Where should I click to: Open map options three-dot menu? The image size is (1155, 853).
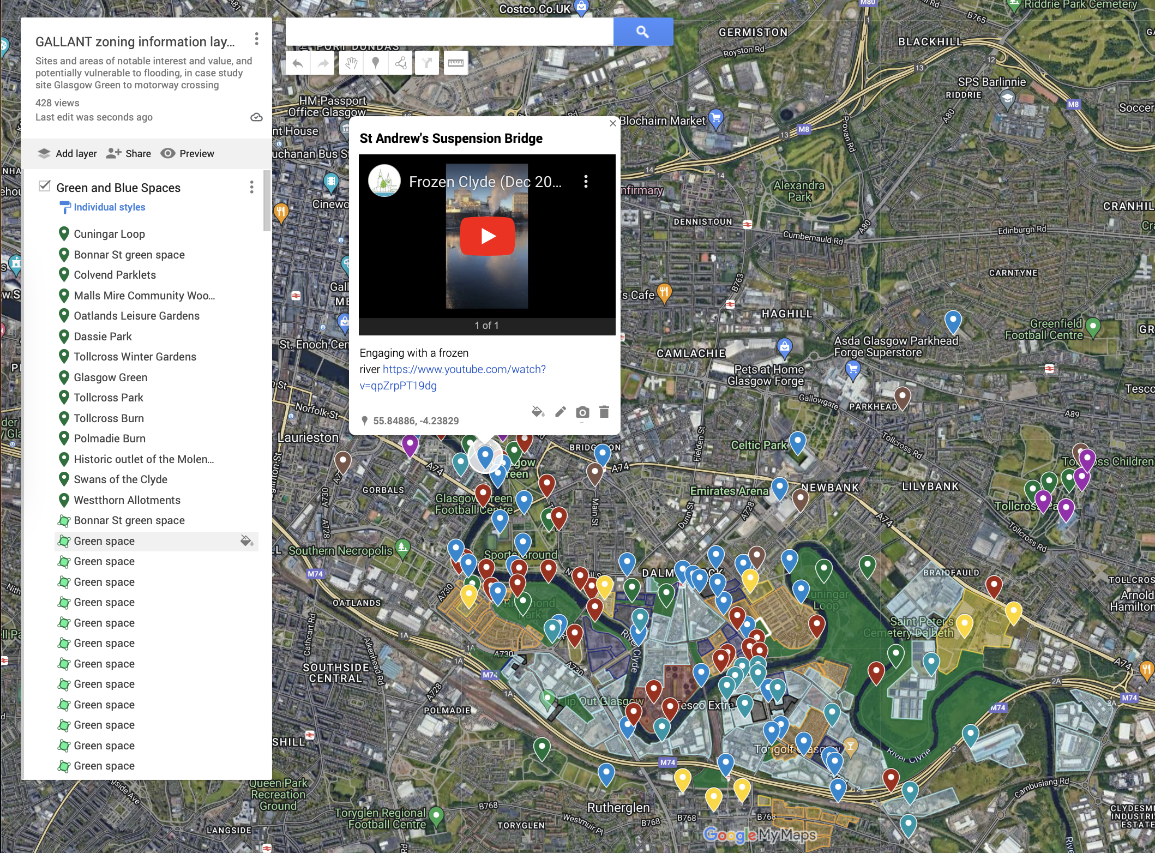pos(256,38)
